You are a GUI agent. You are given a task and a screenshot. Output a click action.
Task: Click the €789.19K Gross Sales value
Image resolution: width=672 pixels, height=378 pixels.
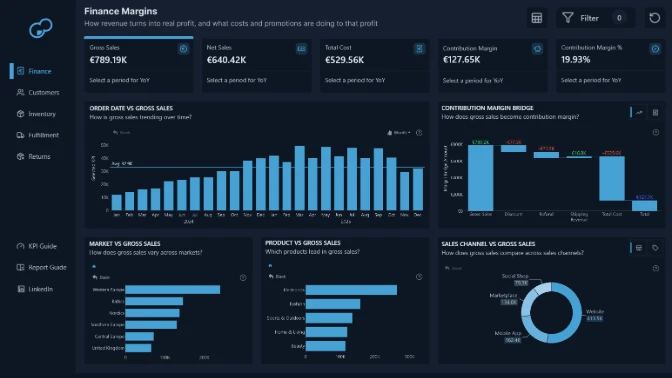(108, 60)
